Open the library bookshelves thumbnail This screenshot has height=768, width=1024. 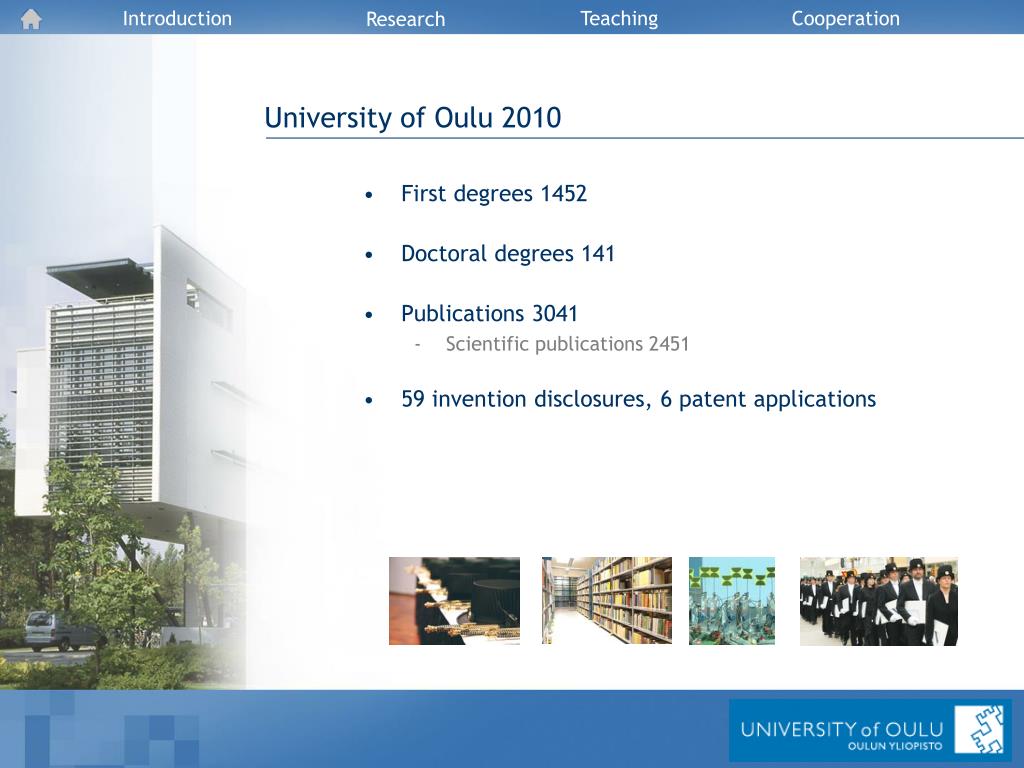607,601
